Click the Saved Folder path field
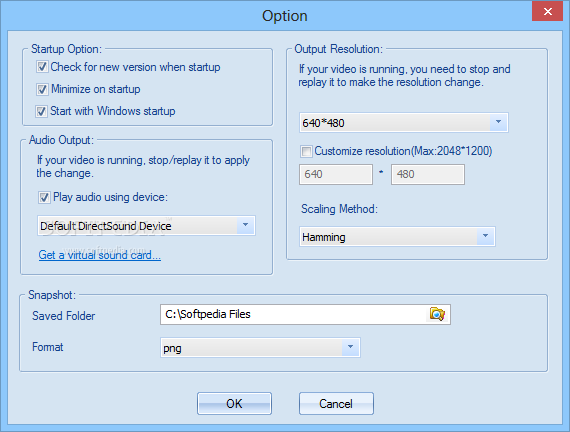The image size is (570, 432). point(293,314)
